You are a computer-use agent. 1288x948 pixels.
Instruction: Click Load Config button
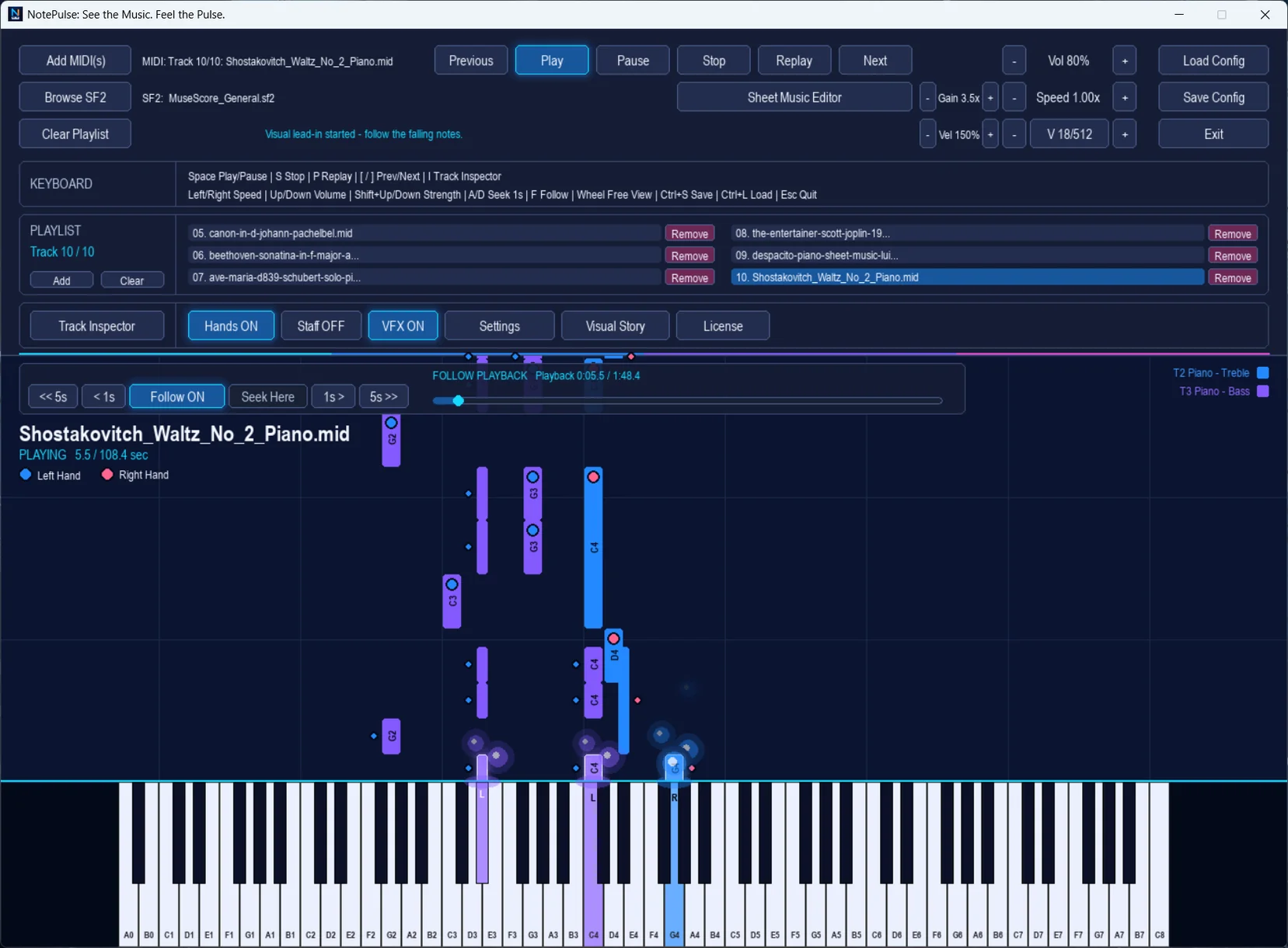click(x=1213, y=61)
